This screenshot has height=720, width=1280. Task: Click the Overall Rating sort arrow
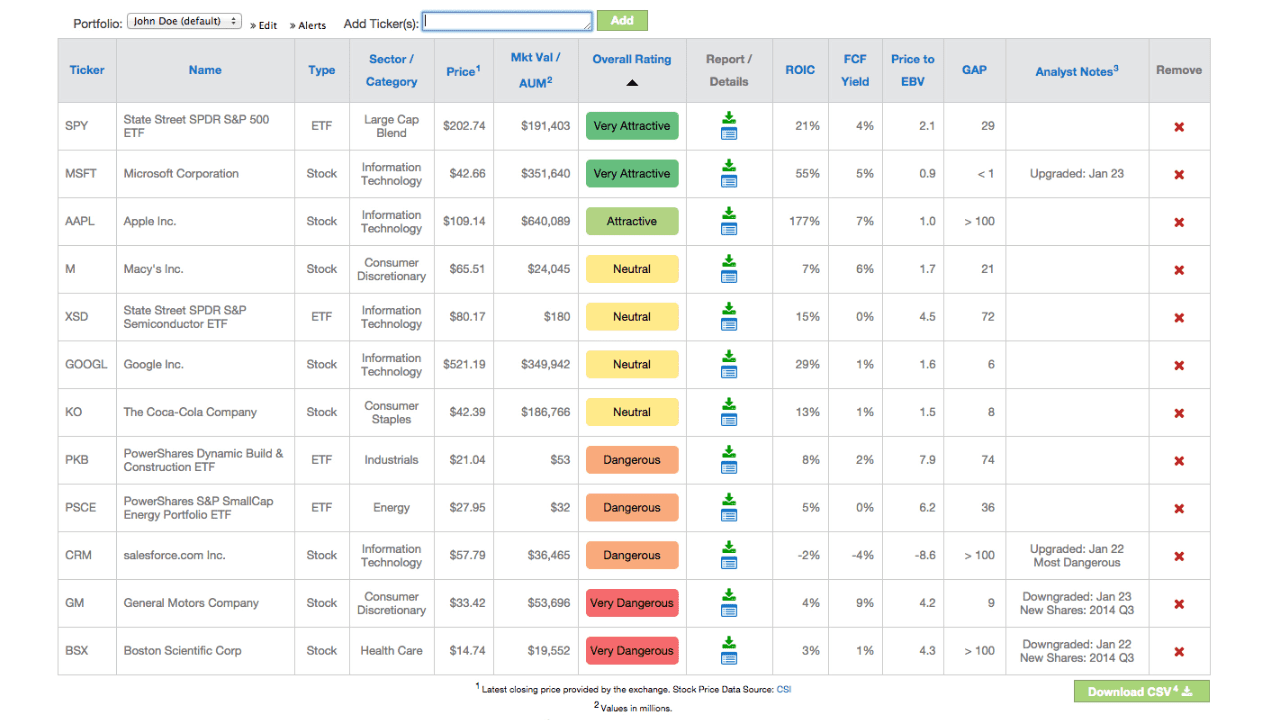[x=632, y=83]
